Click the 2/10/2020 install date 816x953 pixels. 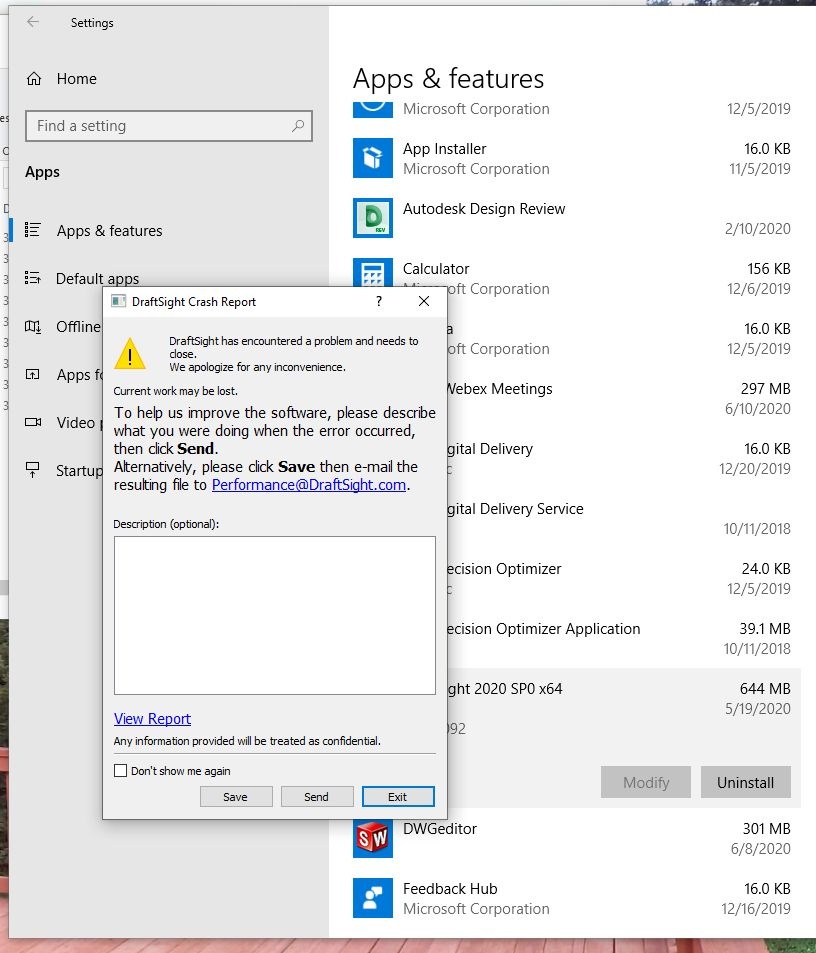click(x=758, y=229)
